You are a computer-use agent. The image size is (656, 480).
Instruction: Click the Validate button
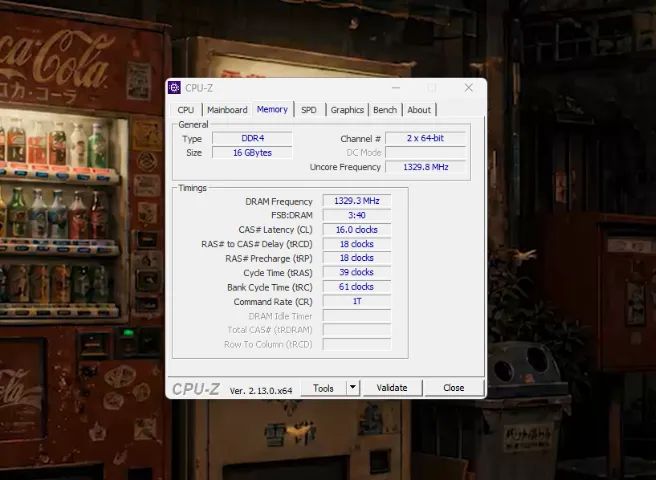click(392, 388)
